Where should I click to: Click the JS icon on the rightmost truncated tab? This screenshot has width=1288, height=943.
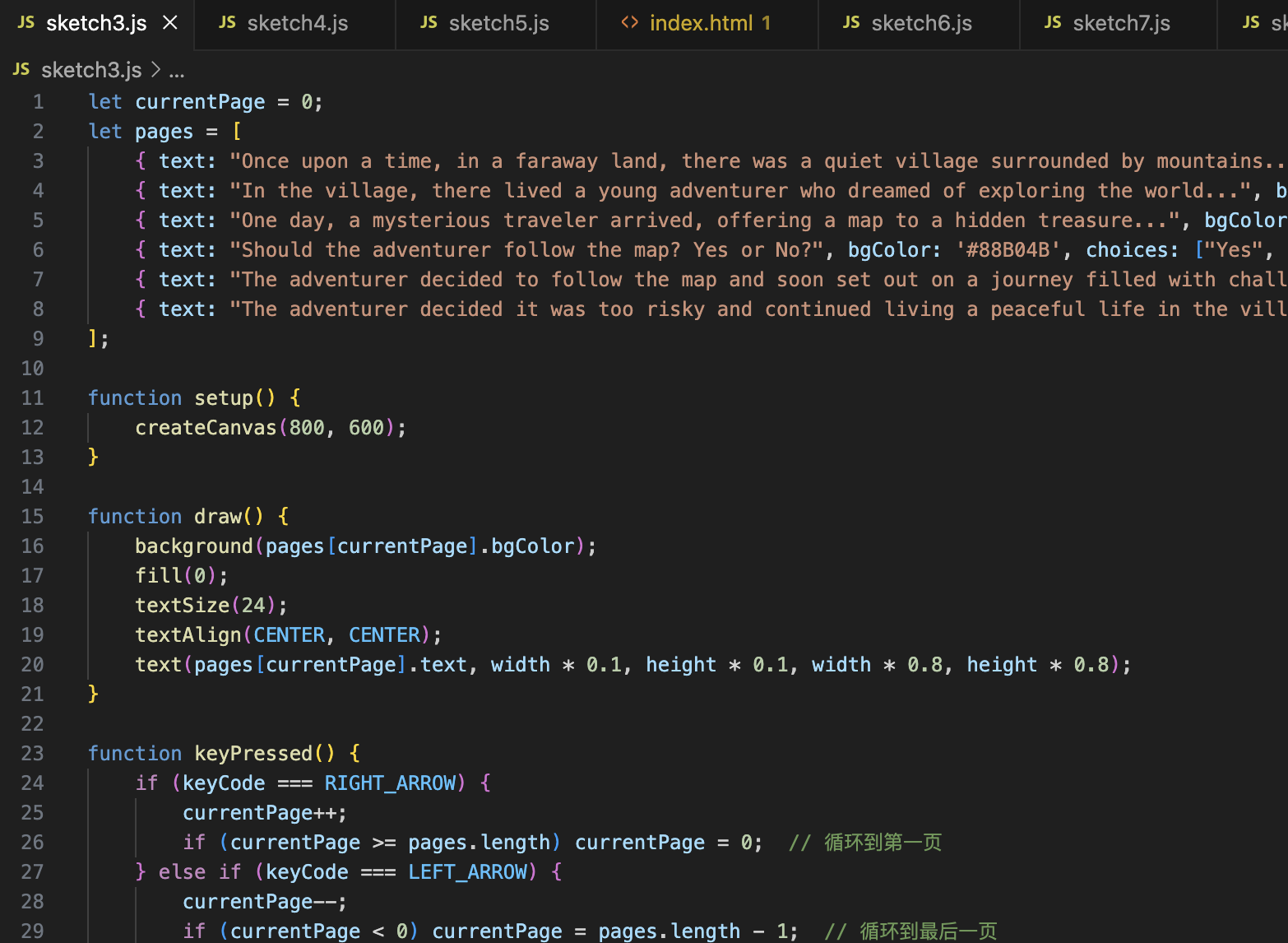point(1251,23)
